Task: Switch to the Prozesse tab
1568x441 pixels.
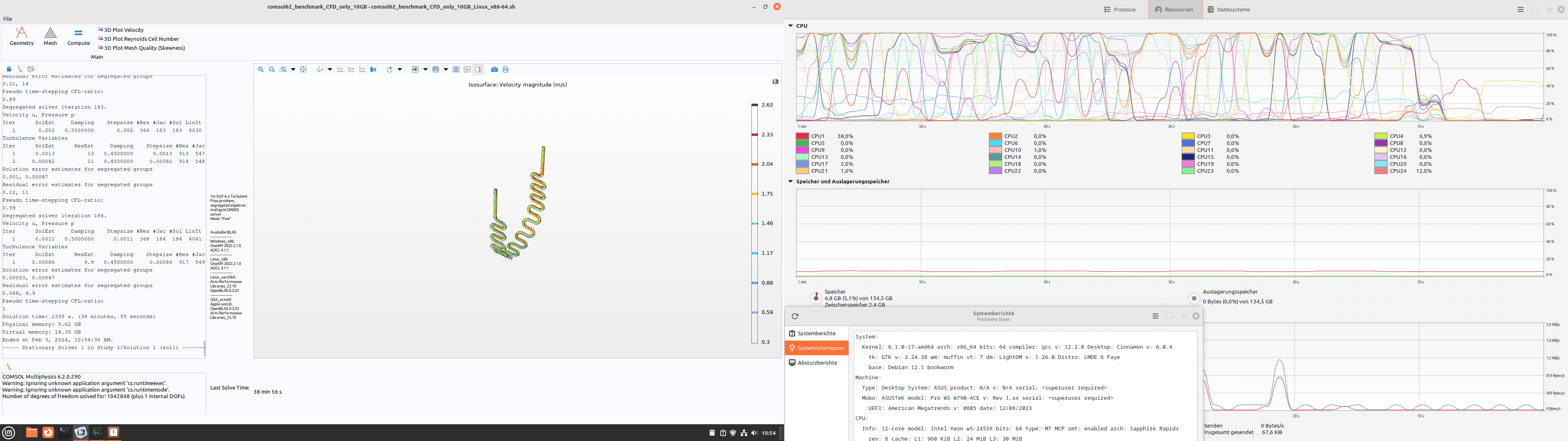Action: [1120, 10]
